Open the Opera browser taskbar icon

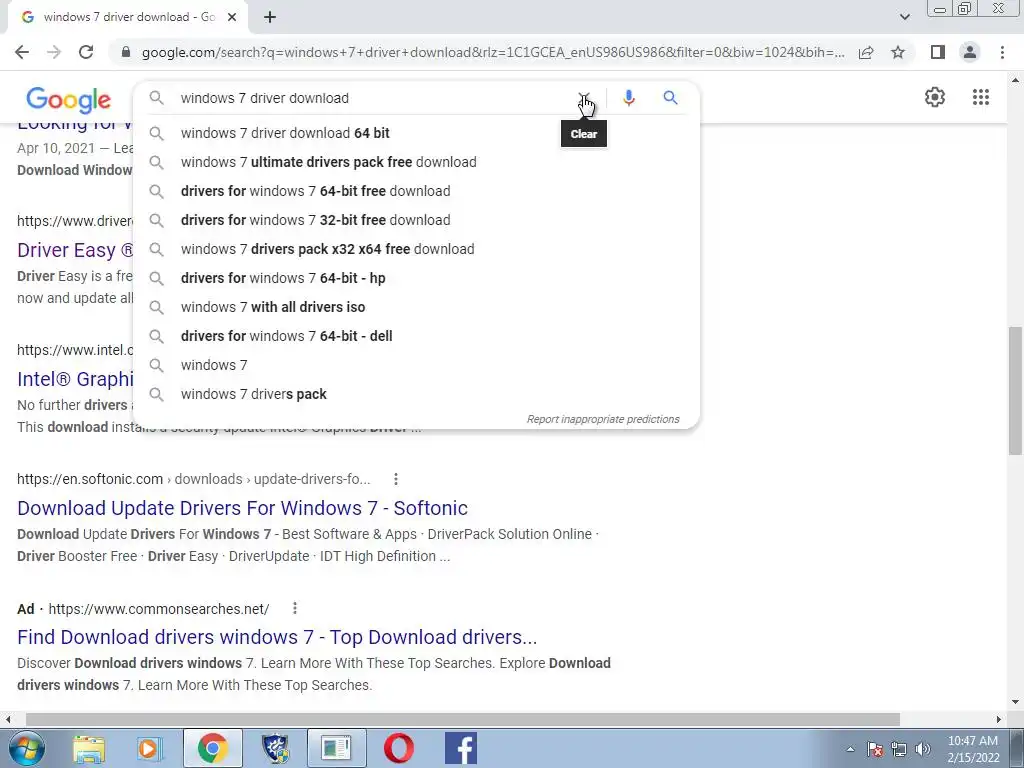(x=398, y=748)
